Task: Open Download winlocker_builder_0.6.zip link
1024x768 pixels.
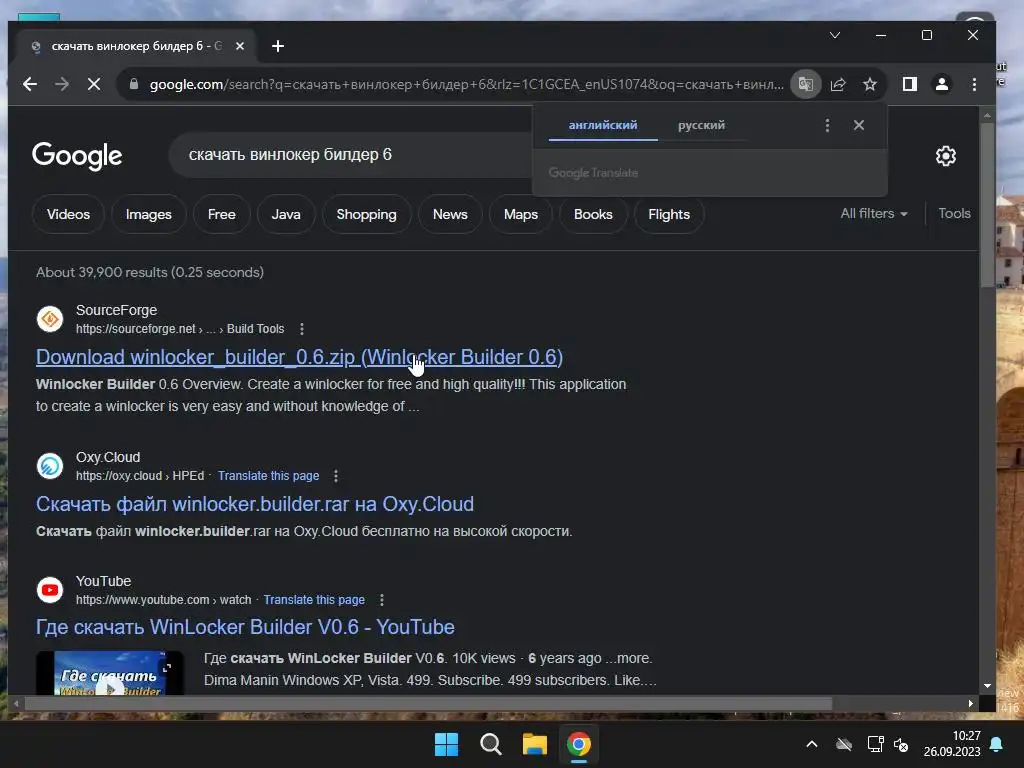Action: pyautogui.click(x=299, y=357)
